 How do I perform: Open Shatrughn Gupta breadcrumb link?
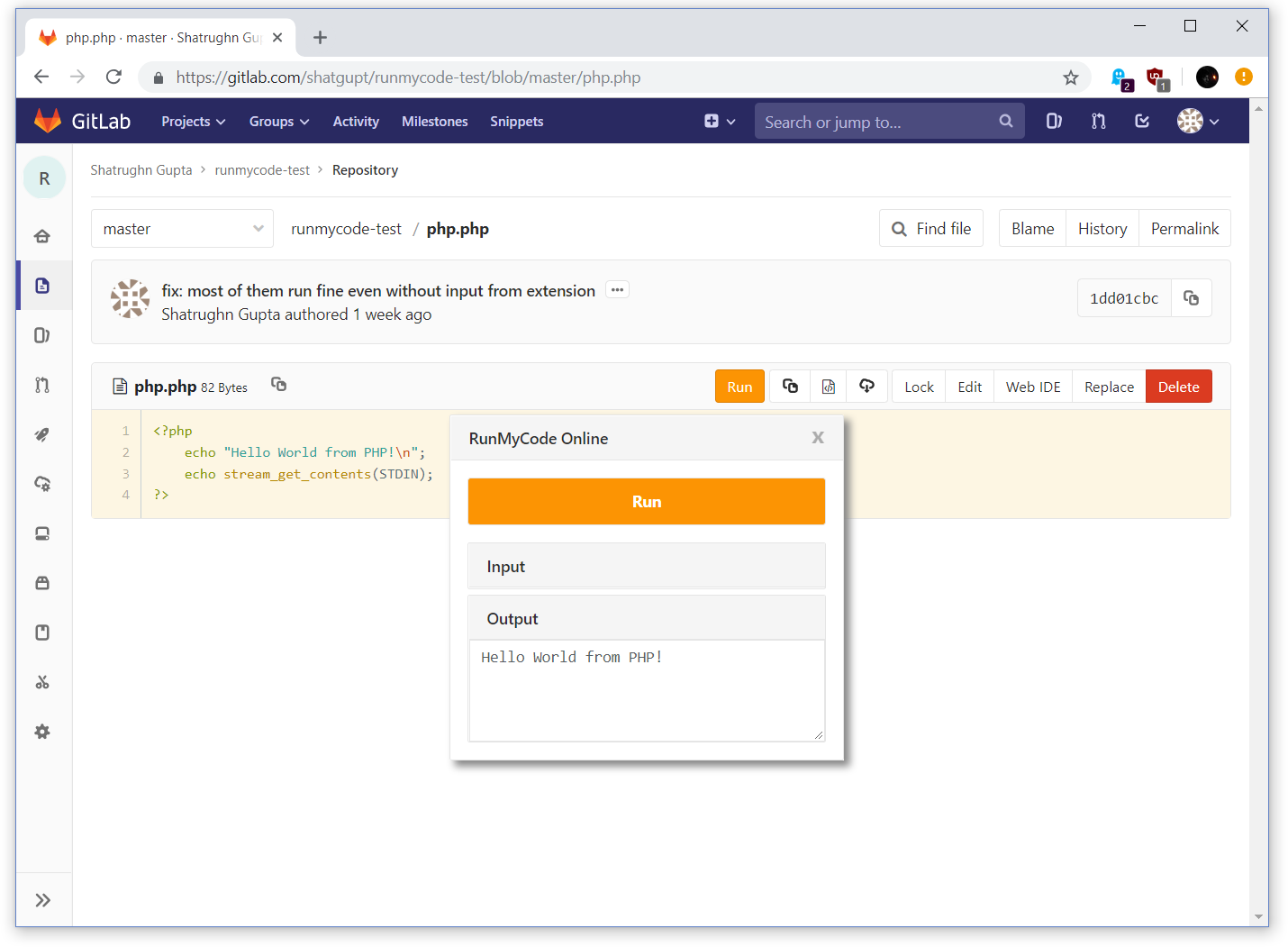(x=141, y=169)
